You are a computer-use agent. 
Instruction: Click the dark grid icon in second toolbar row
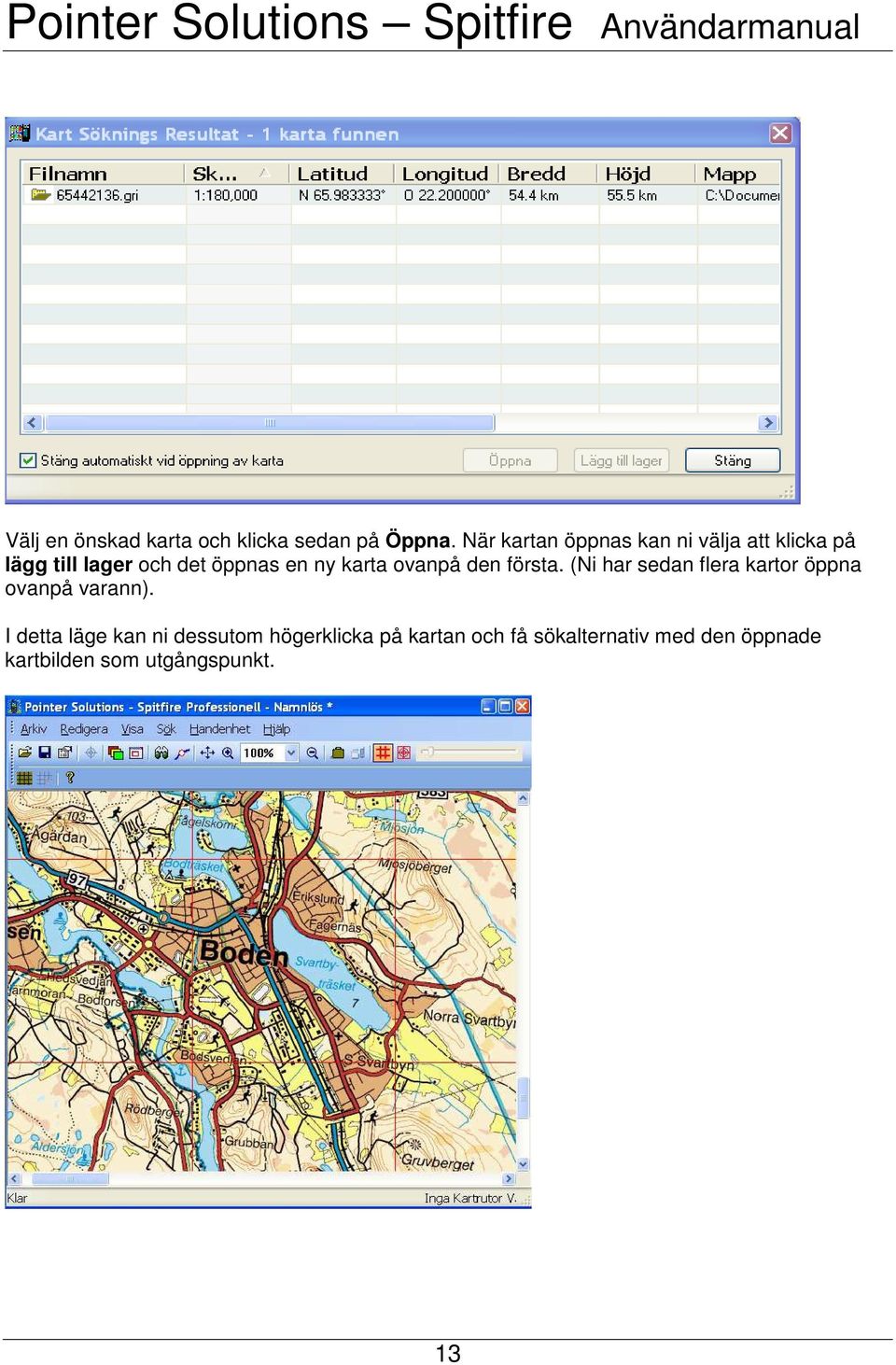tap(25, 778)
